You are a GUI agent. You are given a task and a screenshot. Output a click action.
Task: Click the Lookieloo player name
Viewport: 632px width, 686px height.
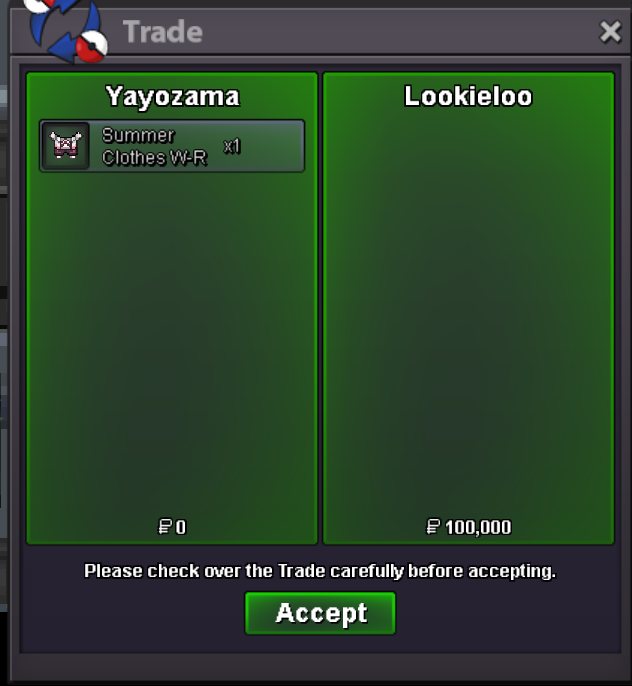468,96
